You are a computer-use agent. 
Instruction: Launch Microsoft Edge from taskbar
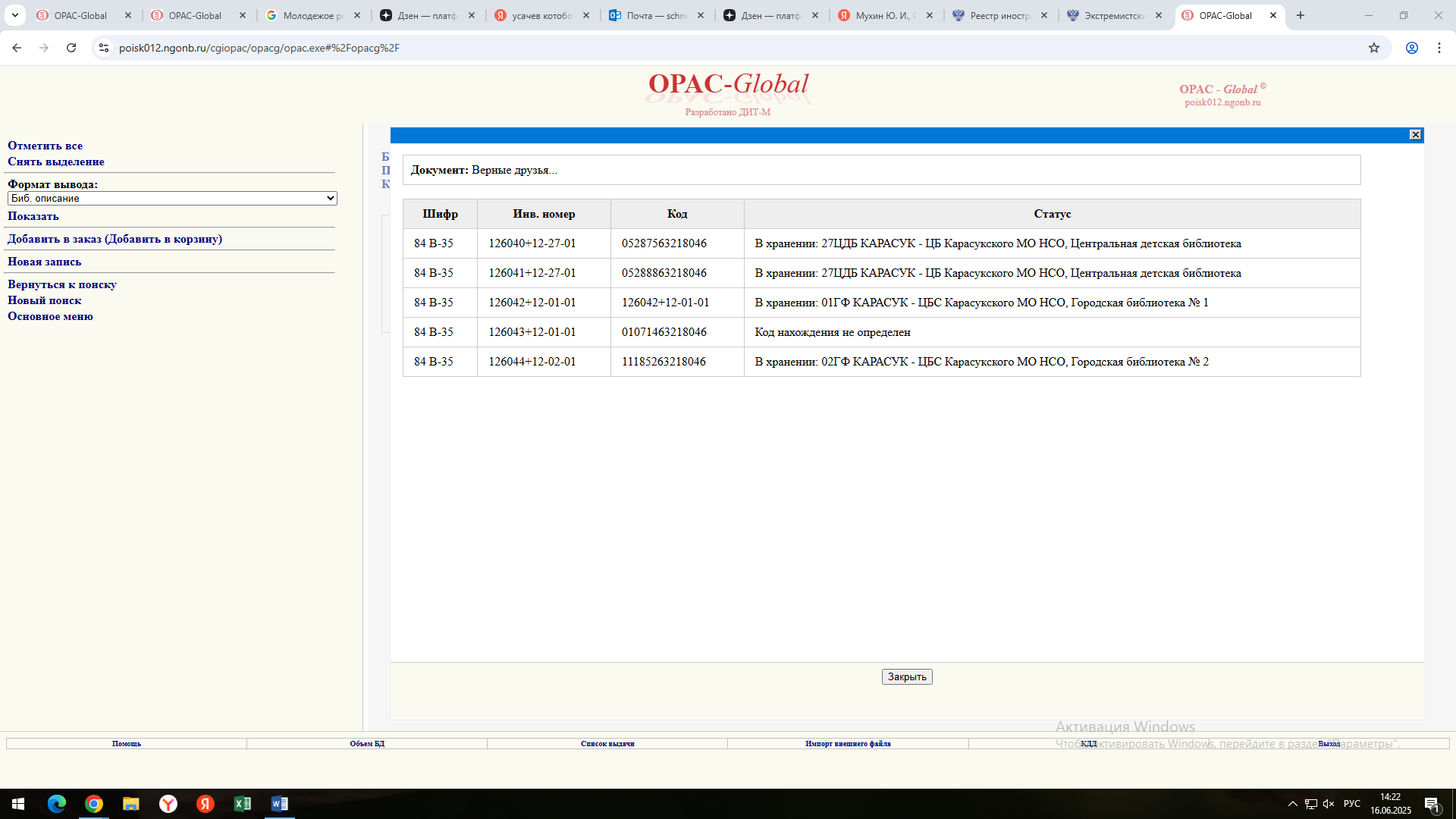pyautogui.click(x=57, y=804)
